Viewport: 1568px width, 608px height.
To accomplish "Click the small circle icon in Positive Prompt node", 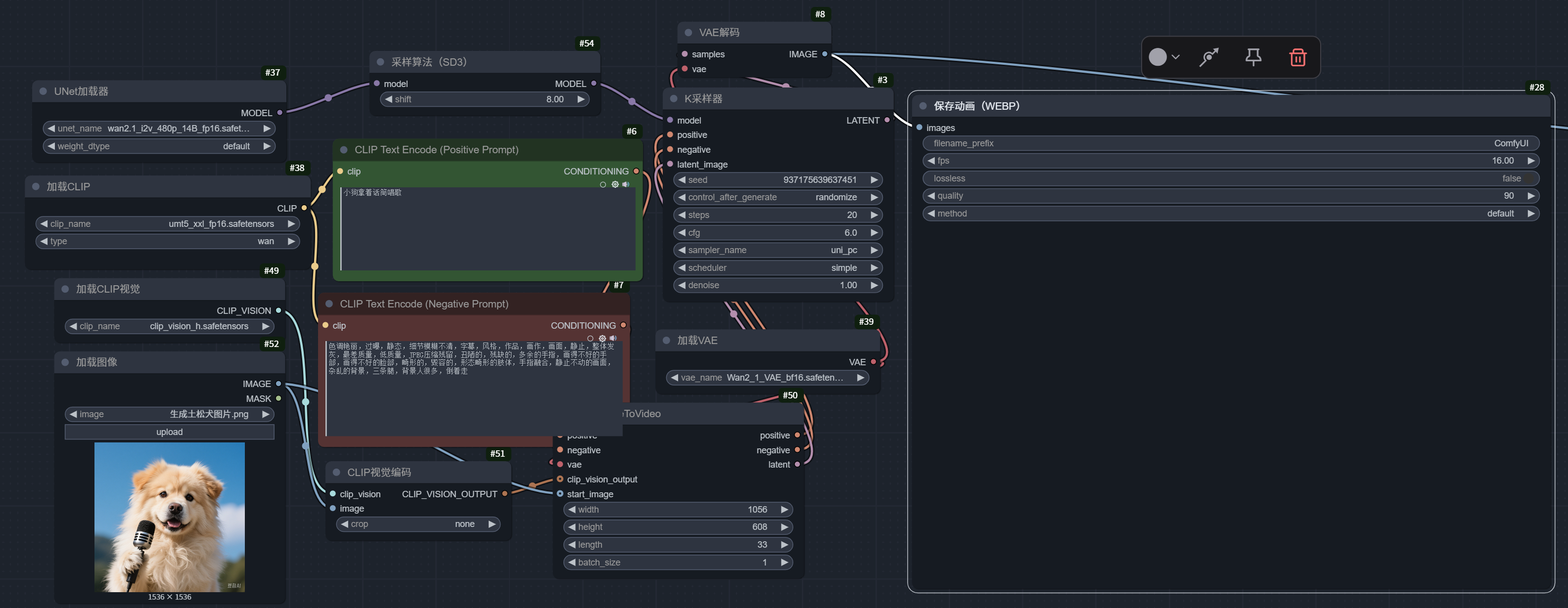I will [603, 184].
